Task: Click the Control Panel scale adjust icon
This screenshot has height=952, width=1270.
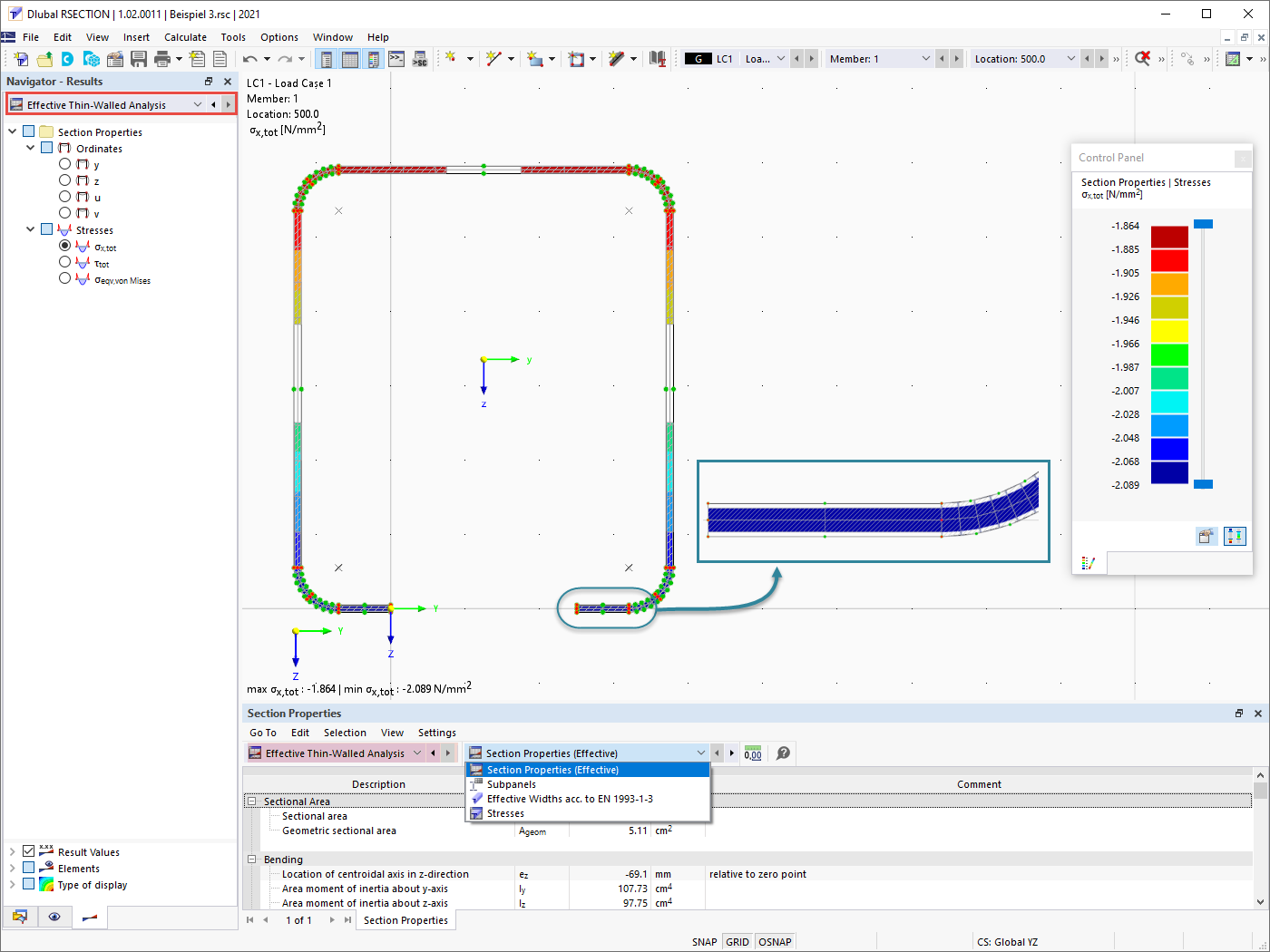Action: pyautogui.click(x=1235, y=536)
